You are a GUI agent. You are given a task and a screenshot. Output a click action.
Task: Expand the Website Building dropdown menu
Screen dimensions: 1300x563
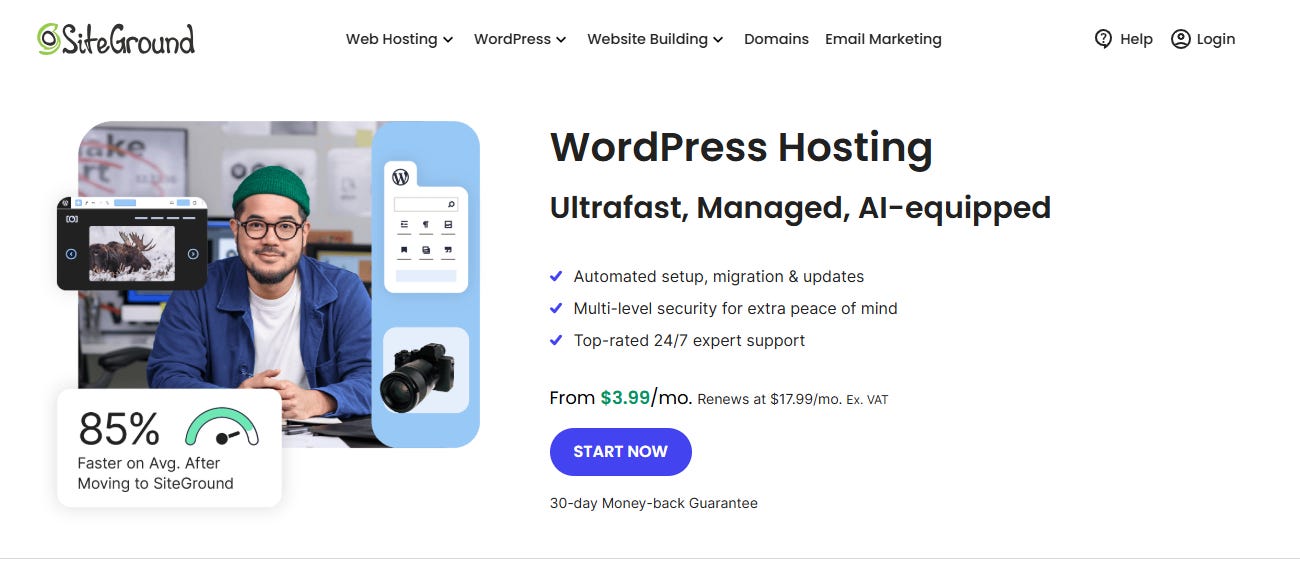pos(655,39)
